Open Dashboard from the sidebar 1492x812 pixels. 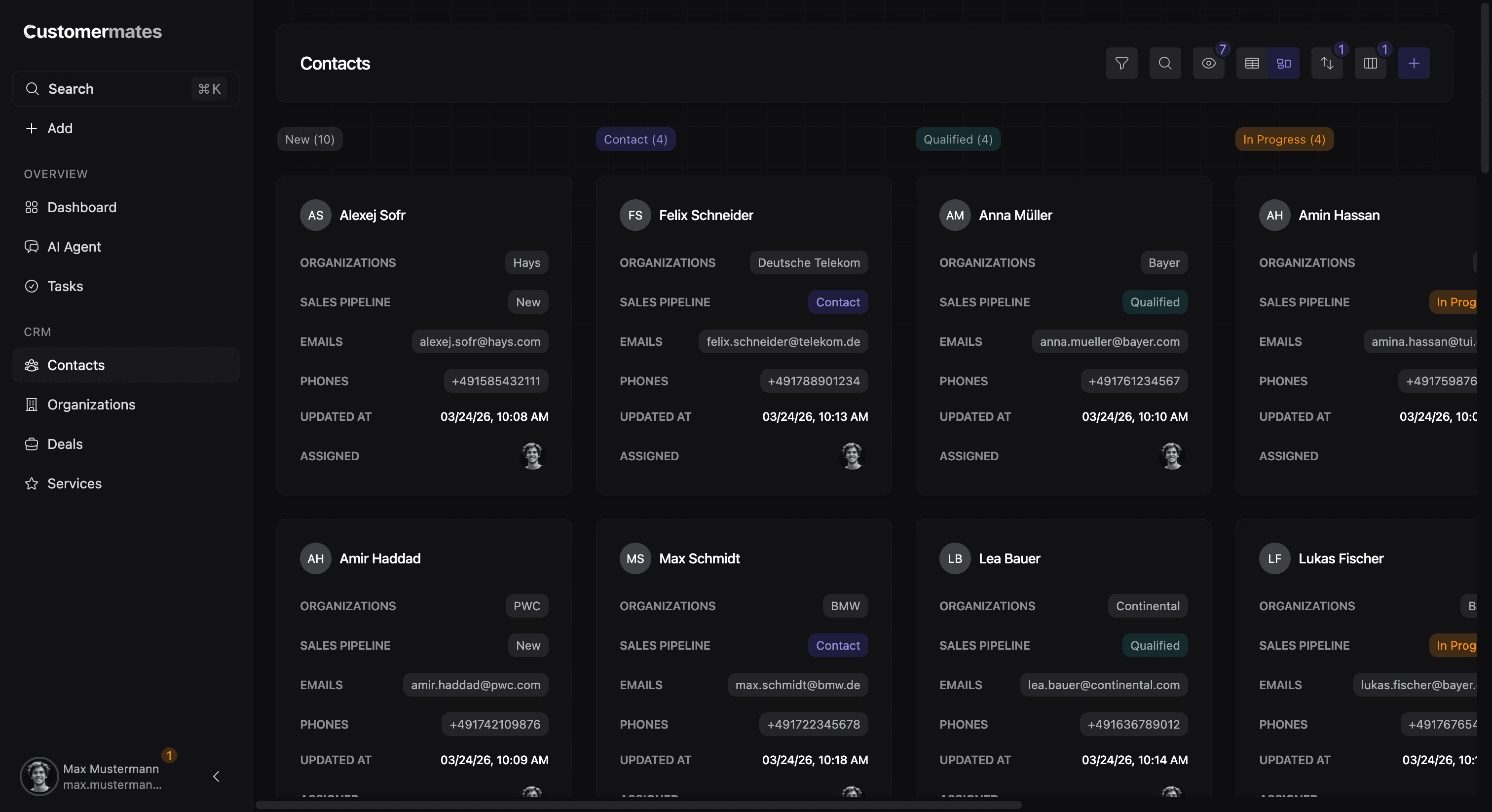point(82,207)
